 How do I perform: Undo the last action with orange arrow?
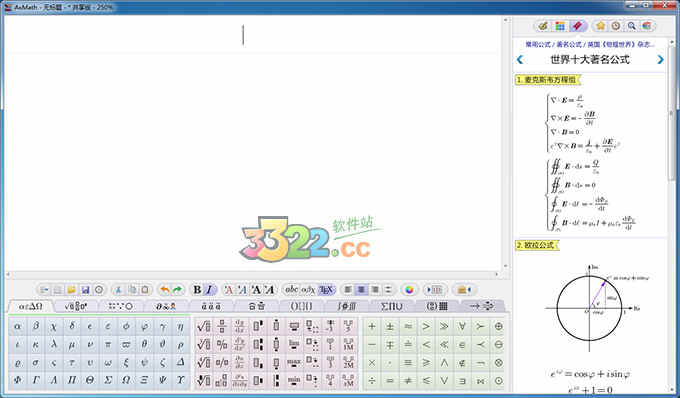click(x=165, y=290)
